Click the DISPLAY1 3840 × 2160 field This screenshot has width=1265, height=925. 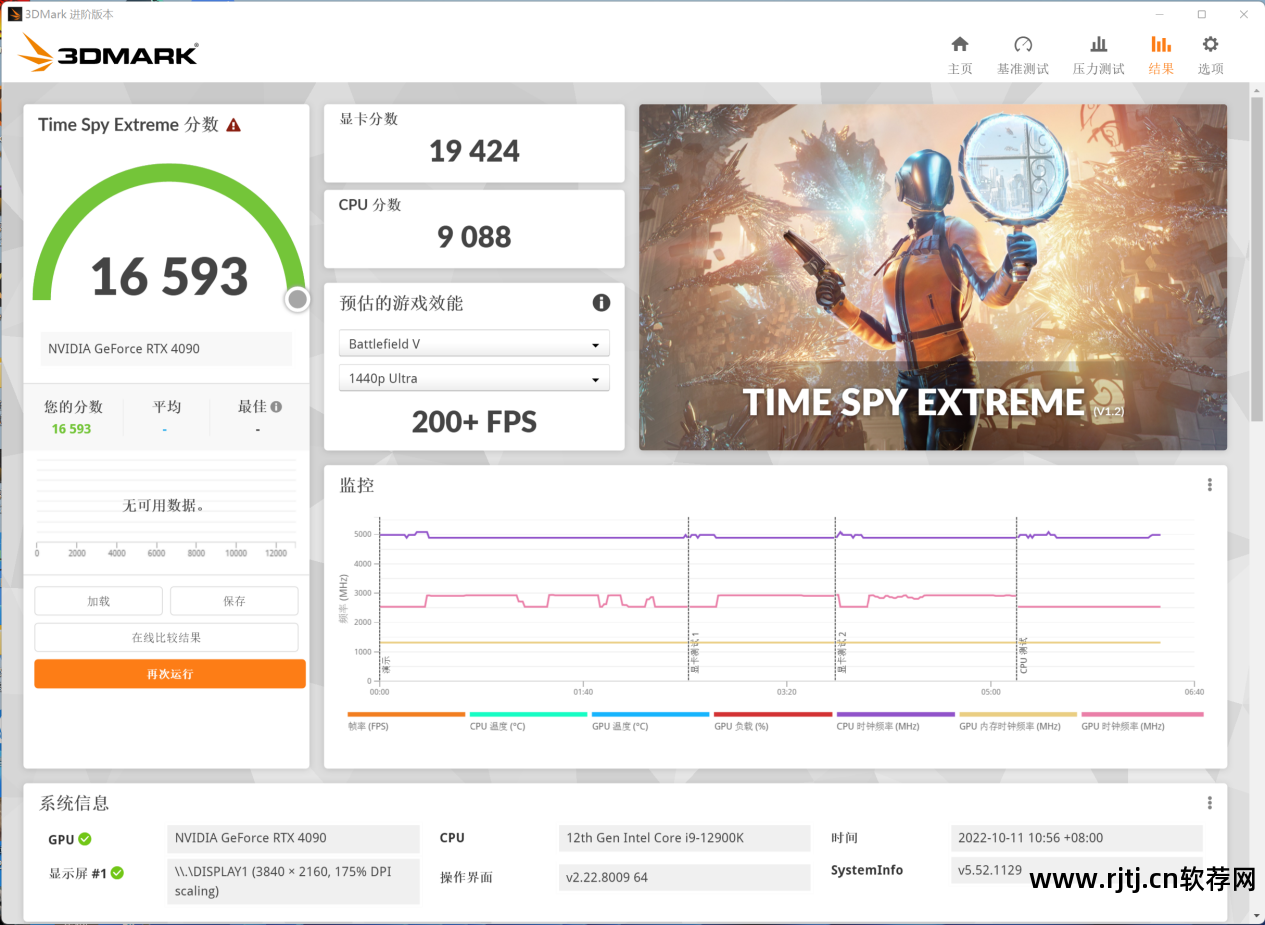coord(293,881)
